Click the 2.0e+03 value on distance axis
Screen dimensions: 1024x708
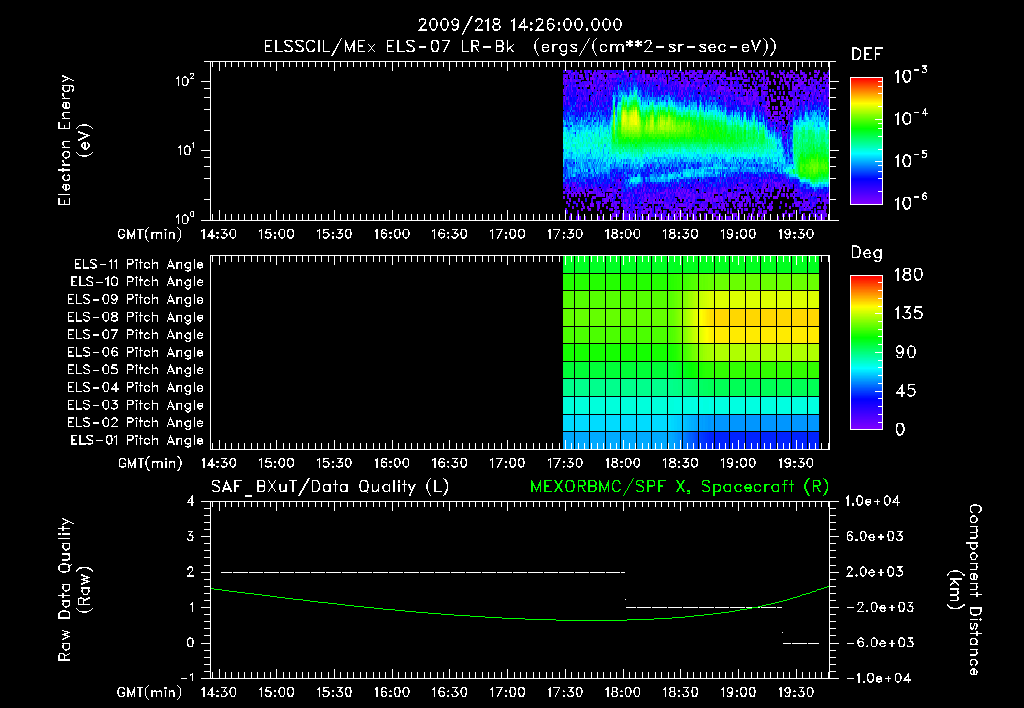coord(875,571)
